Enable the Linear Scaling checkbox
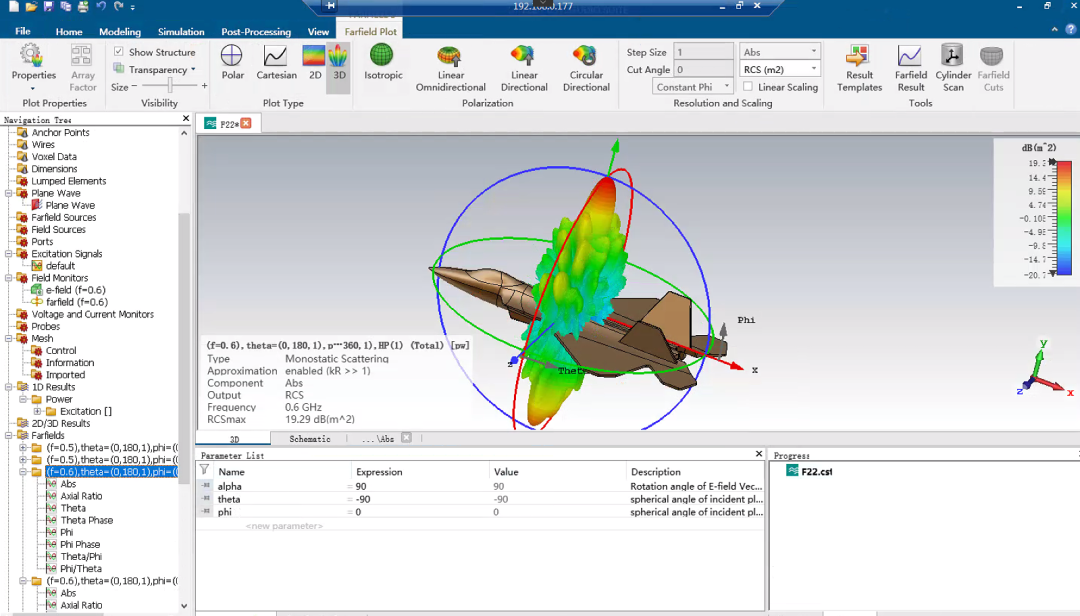Image resolution: width=1080 pixels, height=616 pixels. (748, 87)
